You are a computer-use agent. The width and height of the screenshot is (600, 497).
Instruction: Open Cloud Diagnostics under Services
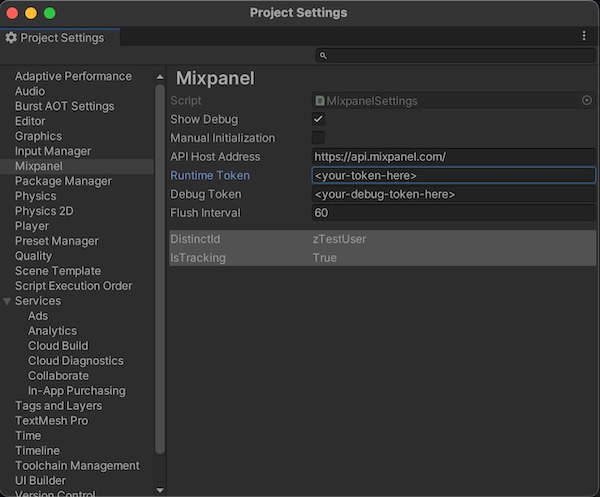pyautogui.click(x=76, y=360)
